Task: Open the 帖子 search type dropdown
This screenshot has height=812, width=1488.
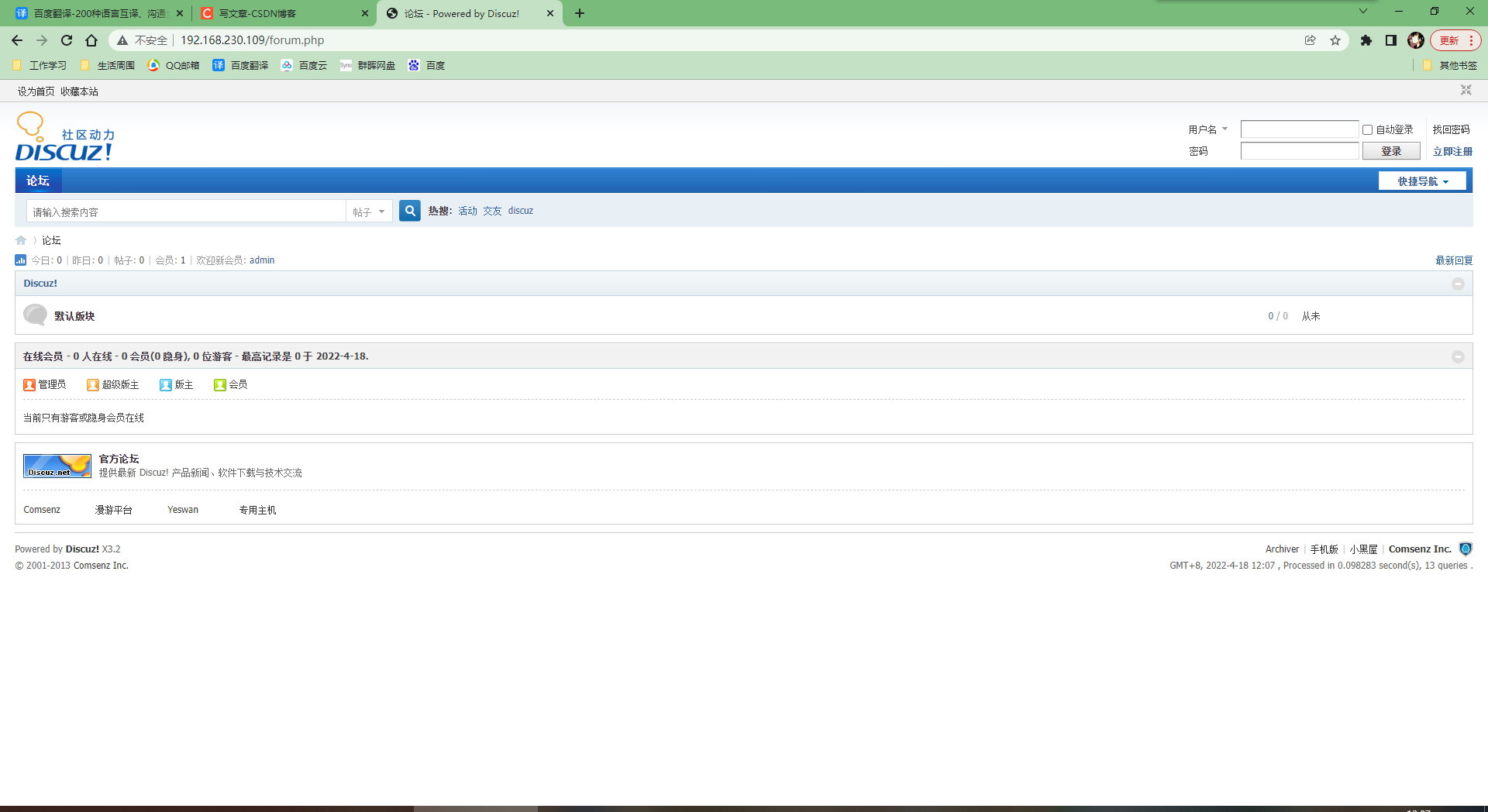Action: pyautogui.click(x=369, y=212)
